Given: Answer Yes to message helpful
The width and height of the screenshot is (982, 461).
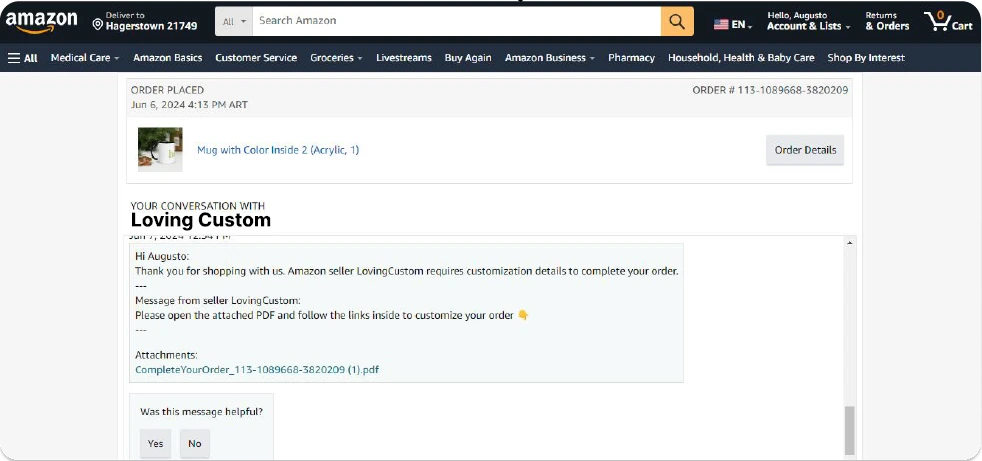Looking at the screenshot, I should [x=155, y=443].
